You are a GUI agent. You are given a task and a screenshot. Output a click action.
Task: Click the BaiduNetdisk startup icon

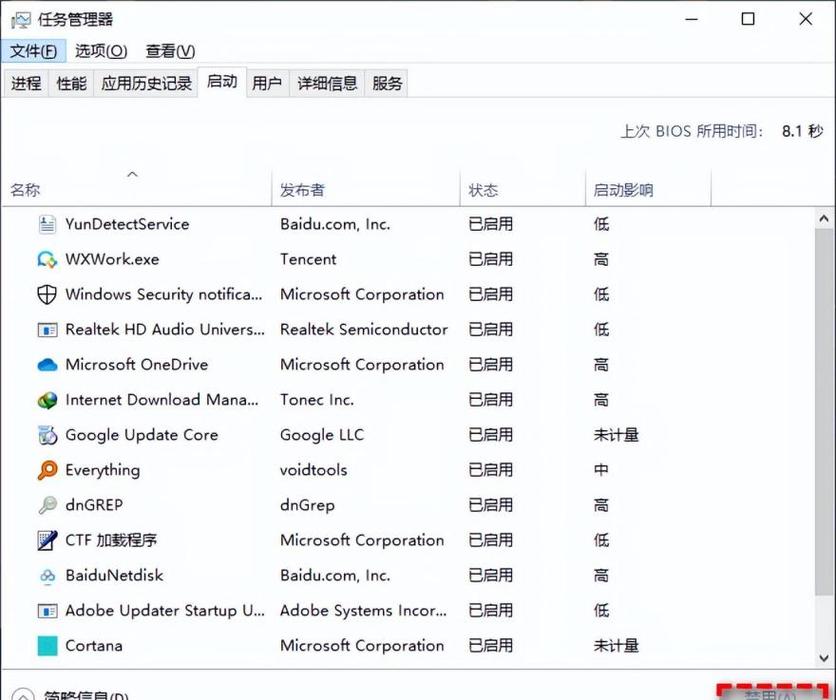coord(45,574)
